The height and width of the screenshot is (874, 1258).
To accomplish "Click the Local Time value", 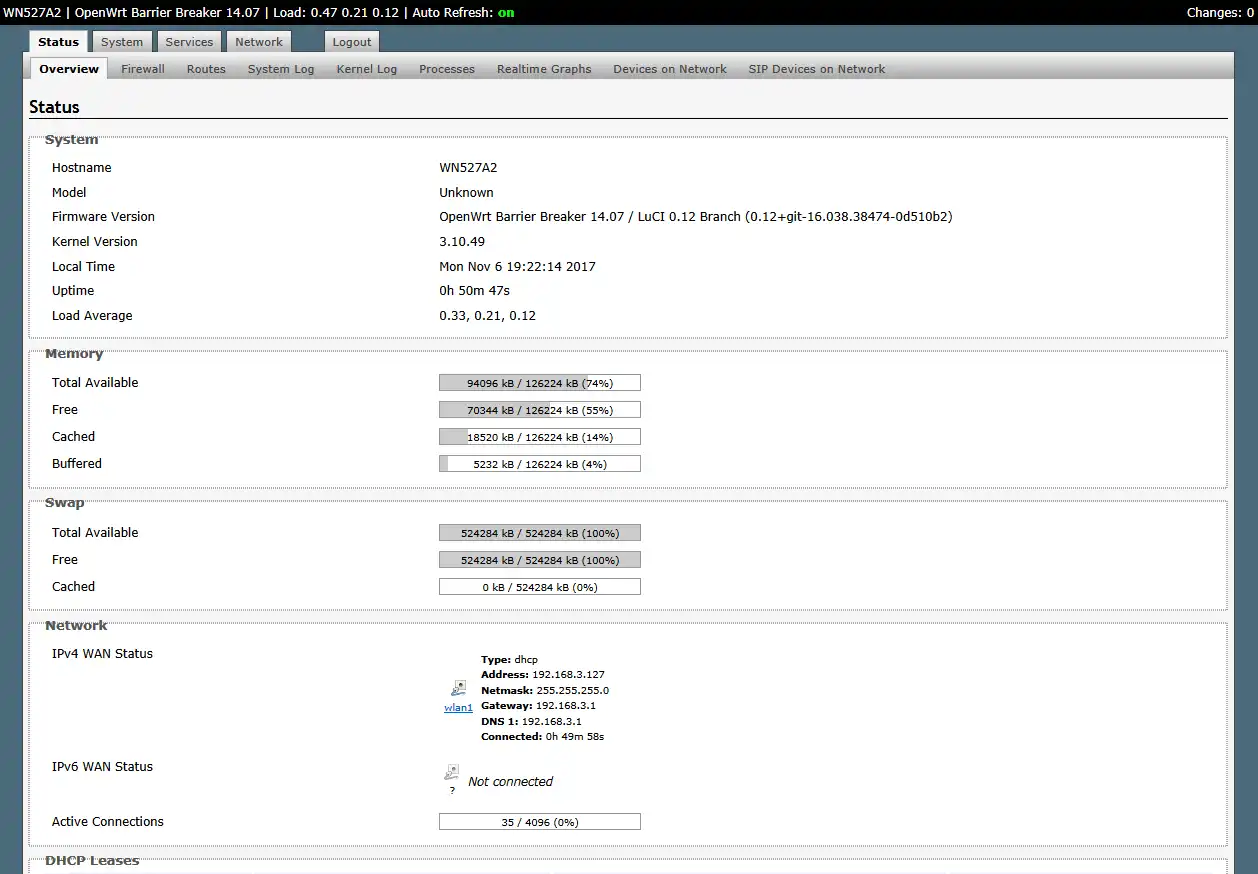I will 517,267.
